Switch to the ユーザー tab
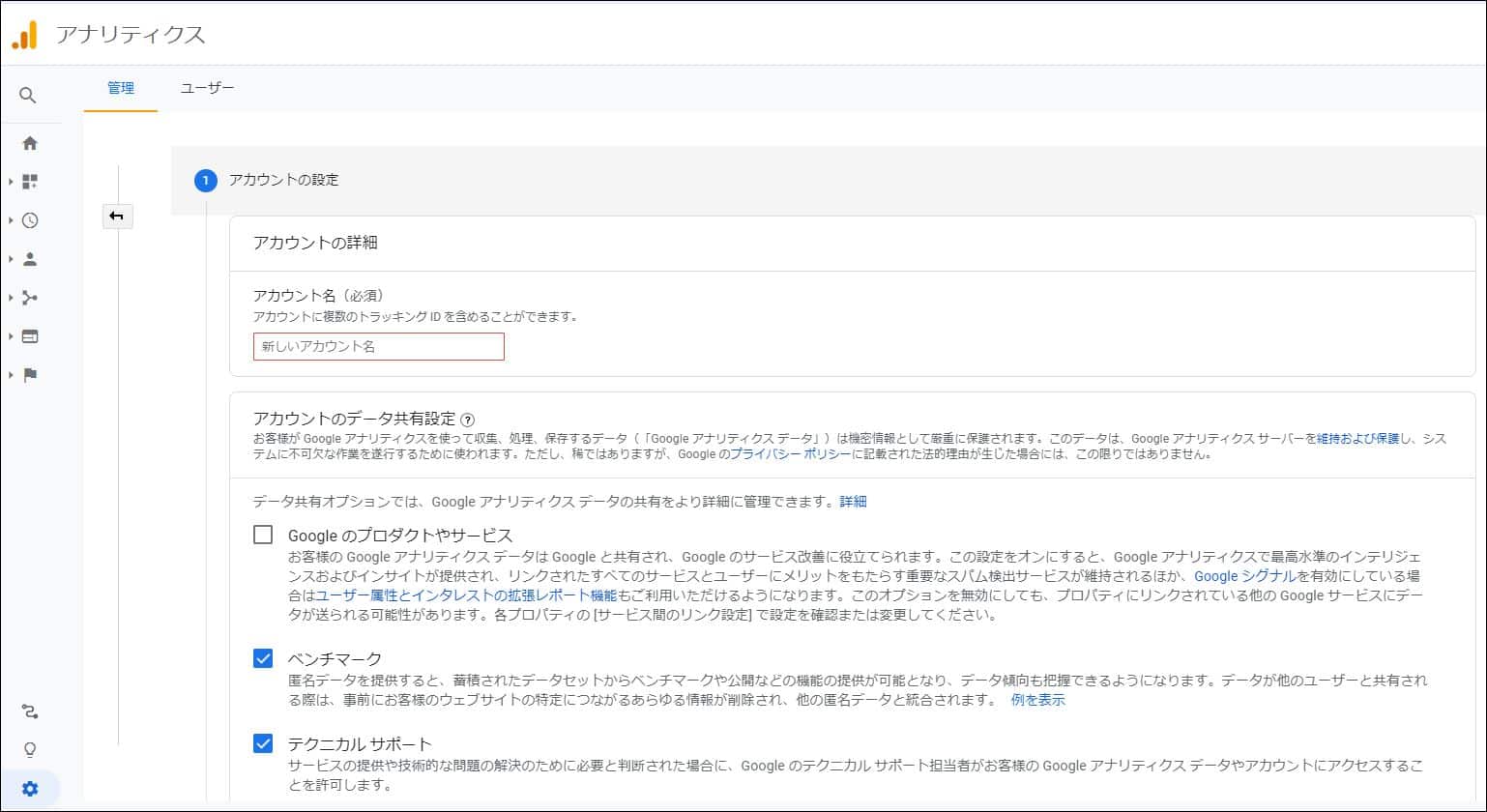1487x812 pixels. click(x=207, y=88)
